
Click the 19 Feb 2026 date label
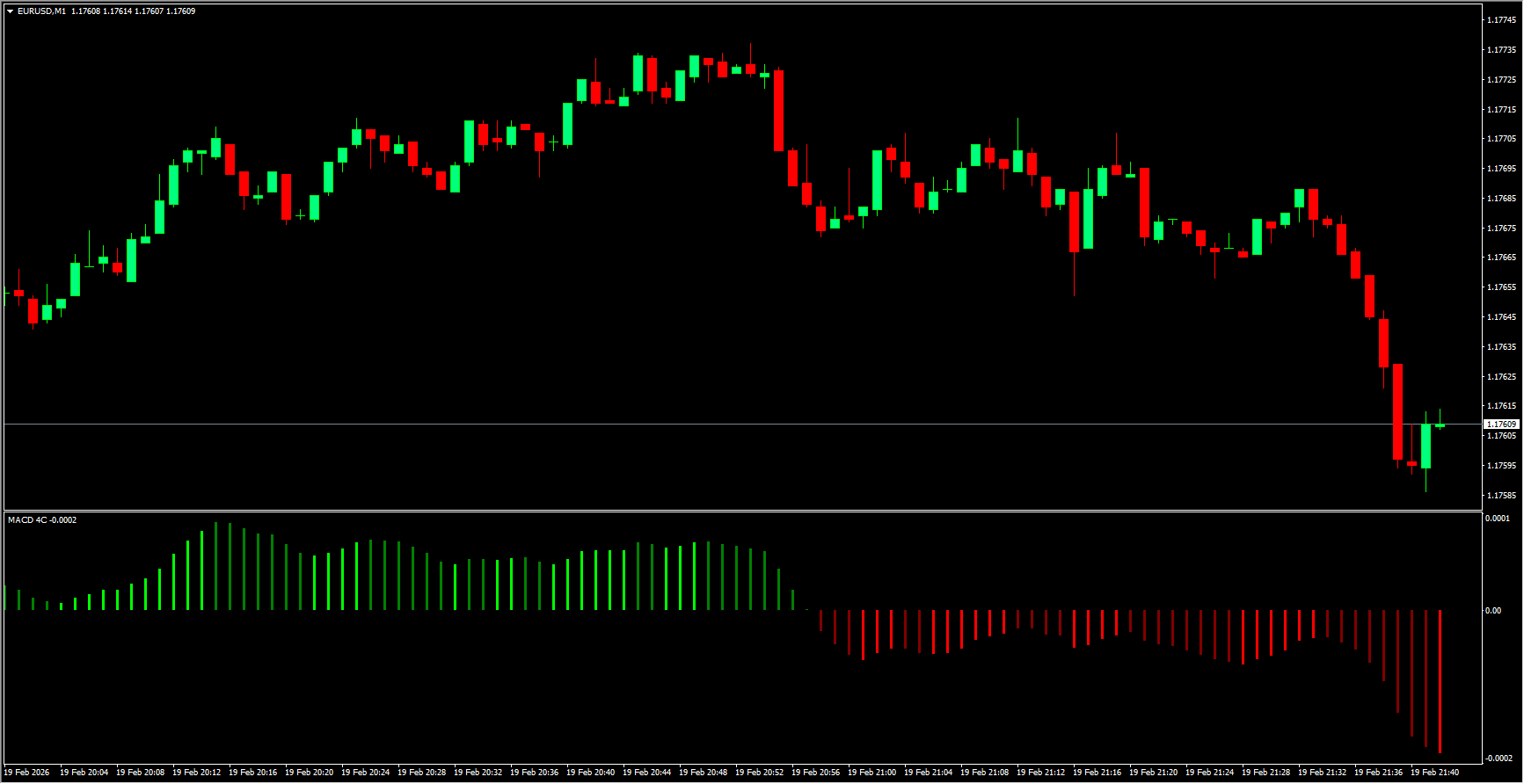click(x=27, y=773)
